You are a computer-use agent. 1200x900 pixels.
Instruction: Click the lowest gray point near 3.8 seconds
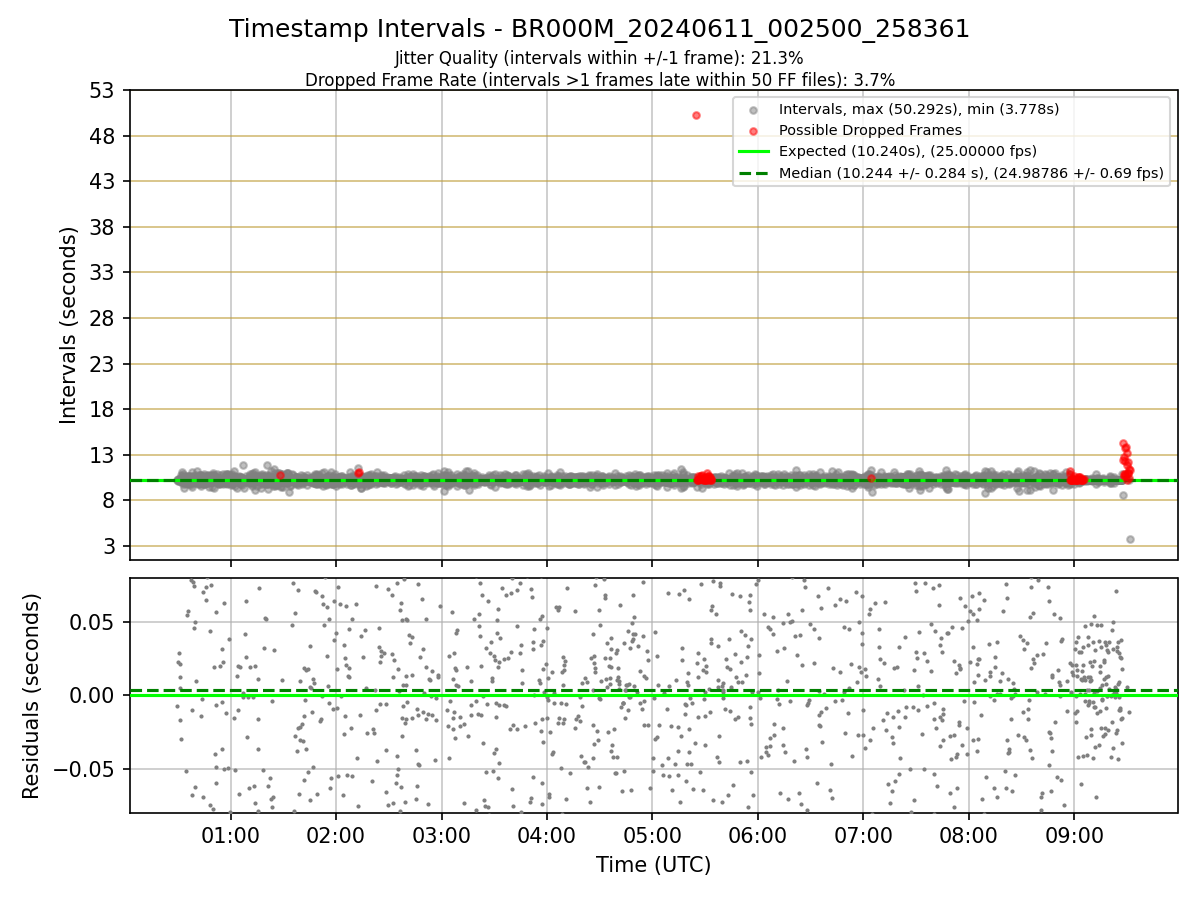pos(1130,539)
